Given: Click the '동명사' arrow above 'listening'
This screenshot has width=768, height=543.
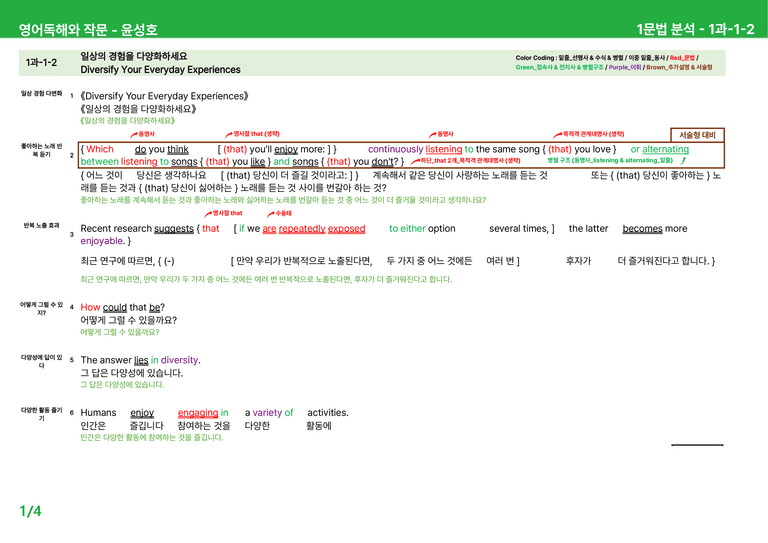Looking at the screenshot, I should pyautogui.click(x=432, y=134).
